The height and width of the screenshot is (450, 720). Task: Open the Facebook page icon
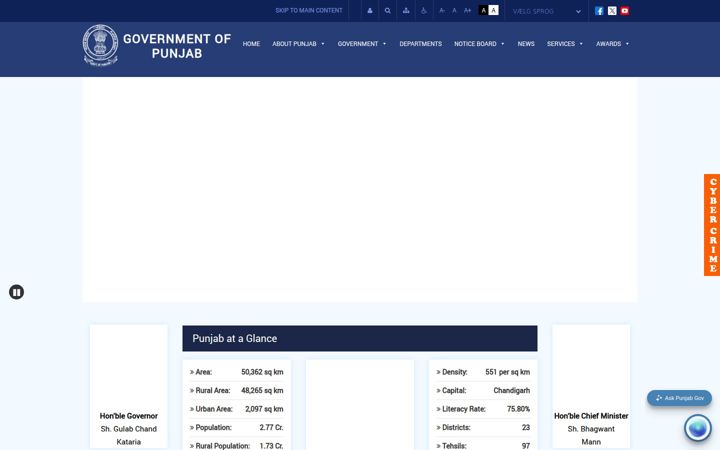point(599,11)
